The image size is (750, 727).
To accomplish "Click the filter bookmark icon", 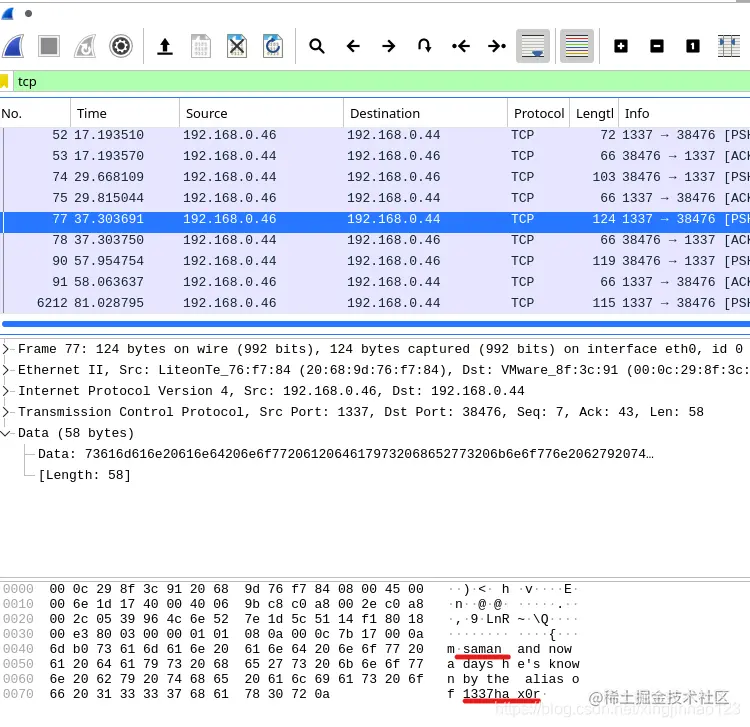I will tap(5, 81).
